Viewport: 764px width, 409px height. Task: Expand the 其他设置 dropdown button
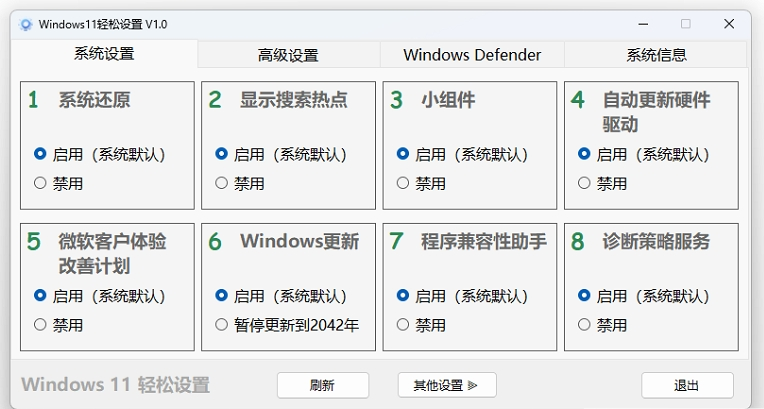(x=445, y=385)
